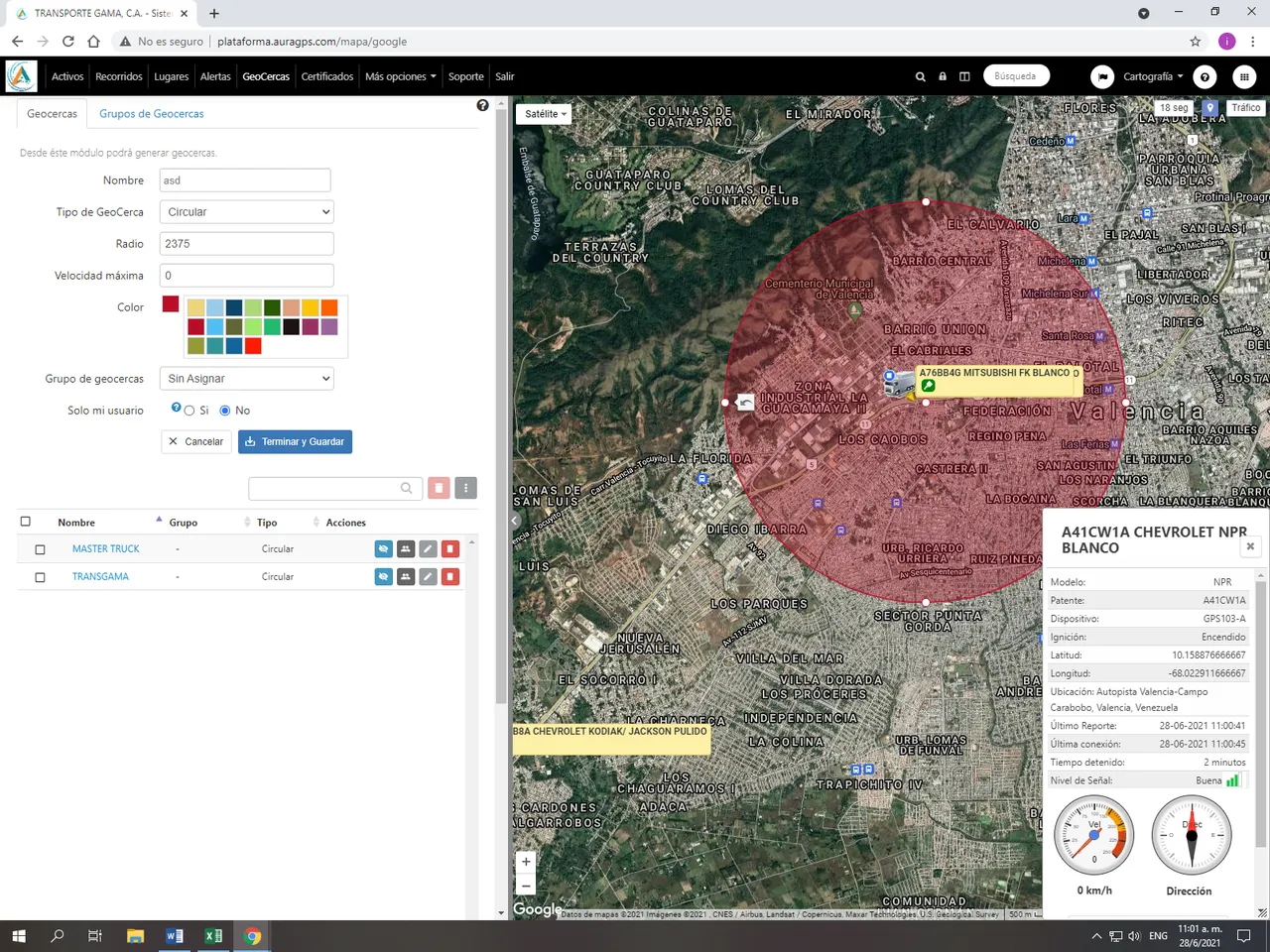The width and height of the screenshot is (1270, 952).
Task: Delete the MASTER TRUCK geofence
Action: [x=450, y=548]
